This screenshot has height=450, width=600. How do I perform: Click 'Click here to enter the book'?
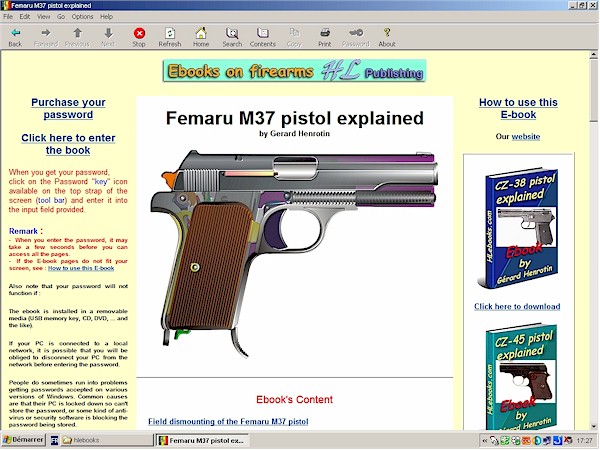pyautogui.click(x=68, y=144)
